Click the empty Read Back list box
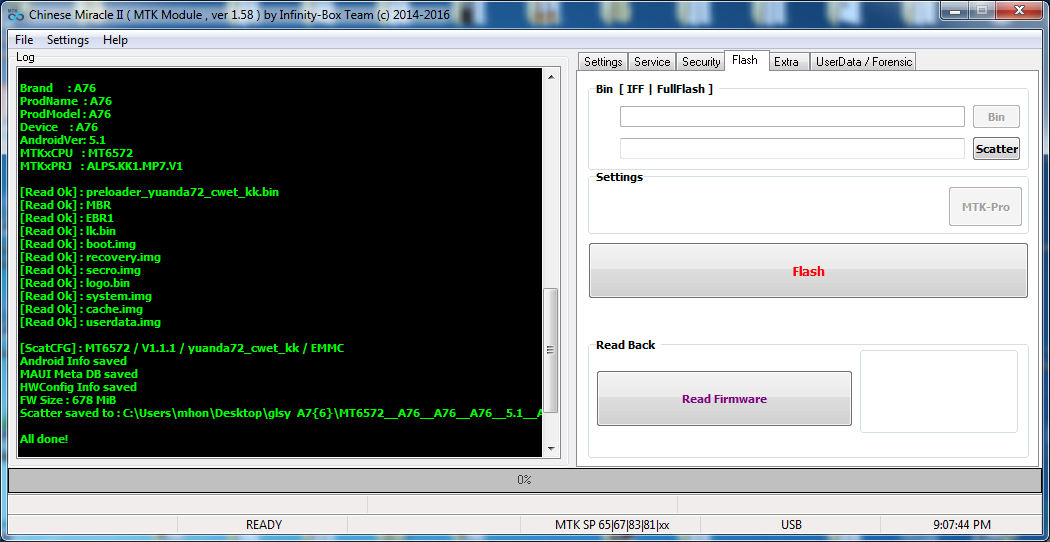The width and height of the screenshot is (1050, 542). click(x=939, y=391)
